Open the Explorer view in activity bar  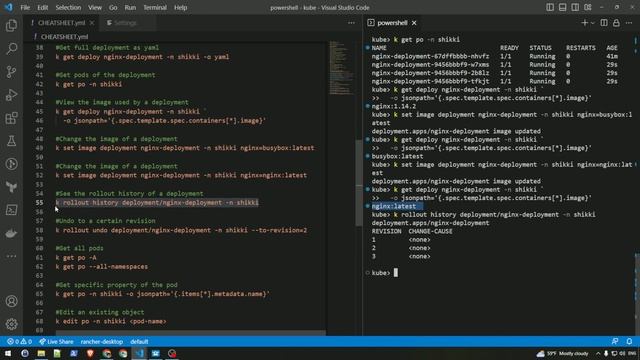pyautogui.click(x=11, y=26)
